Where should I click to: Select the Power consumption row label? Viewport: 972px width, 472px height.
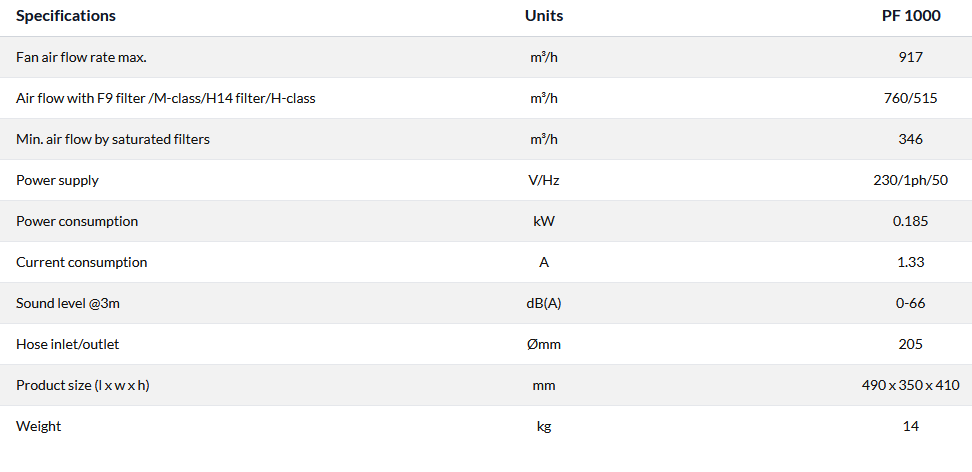click(77, 221)
